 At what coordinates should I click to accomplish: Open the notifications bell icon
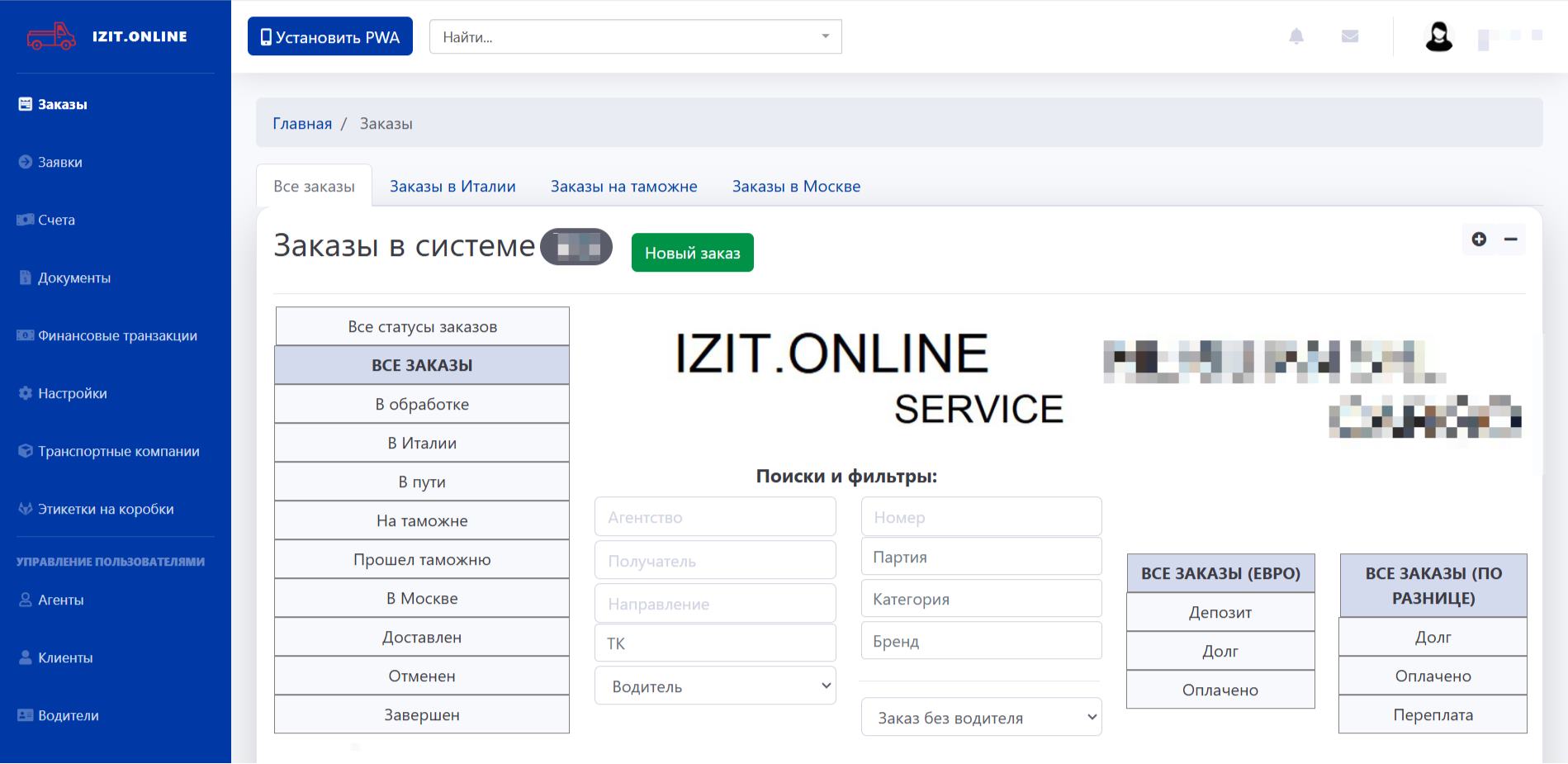(x=1296, y=36)
